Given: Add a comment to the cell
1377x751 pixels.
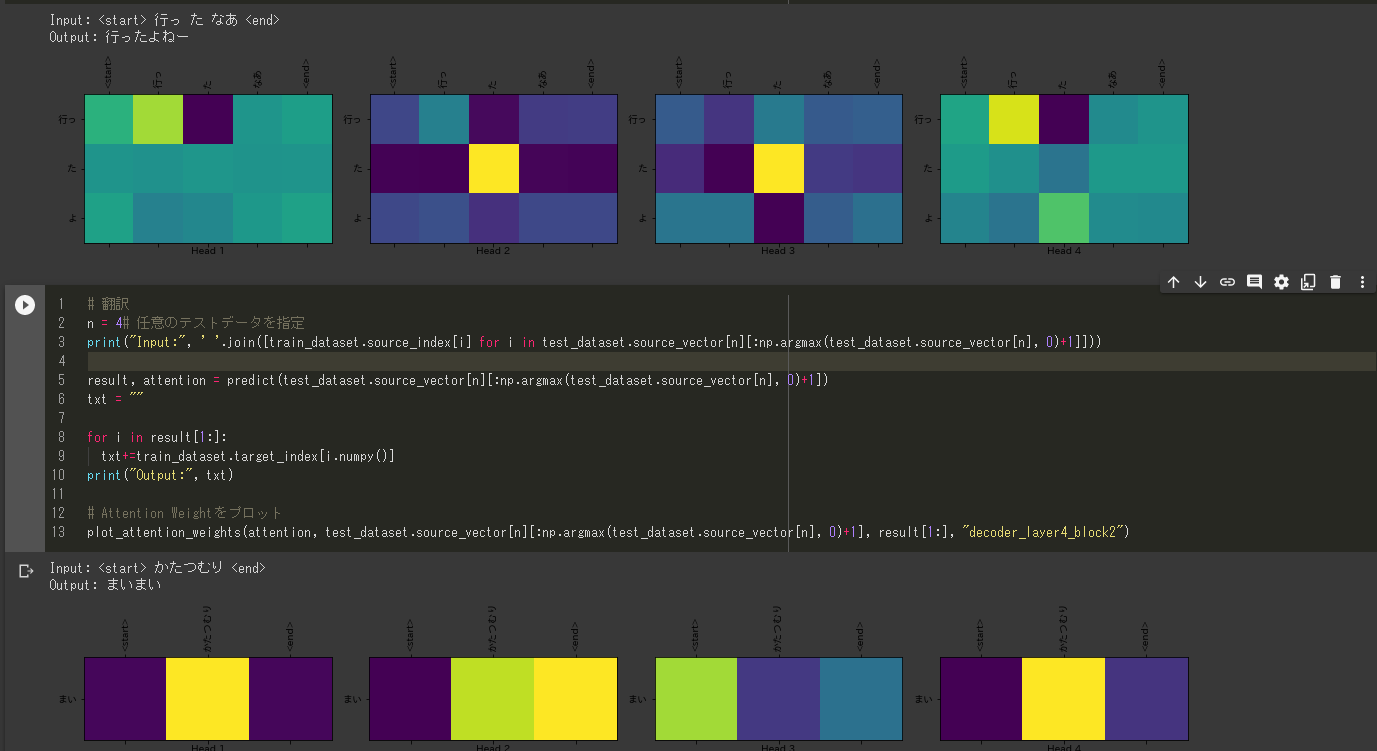Looking at the screenshot, I should [x=1255, y=283].
